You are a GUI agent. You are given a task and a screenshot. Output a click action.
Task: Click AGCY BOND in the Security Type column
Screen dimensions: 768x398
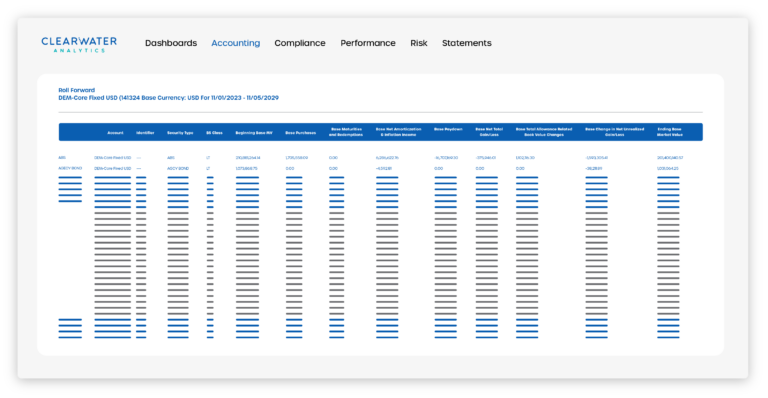pos(178,168)
